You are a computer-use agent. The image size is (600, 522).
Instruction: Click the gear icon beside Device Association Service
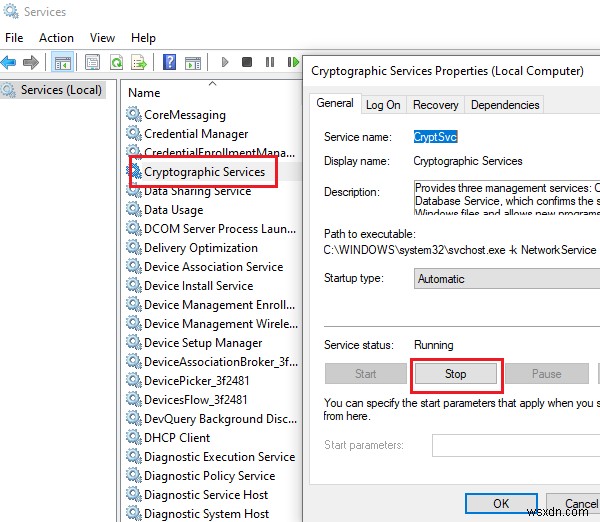click(x=134, y=266)
